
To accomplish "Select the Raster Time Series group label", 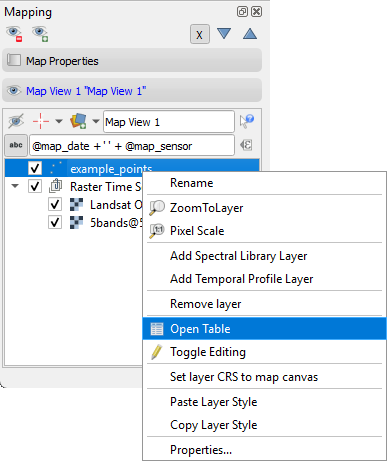I will point(106,187).
